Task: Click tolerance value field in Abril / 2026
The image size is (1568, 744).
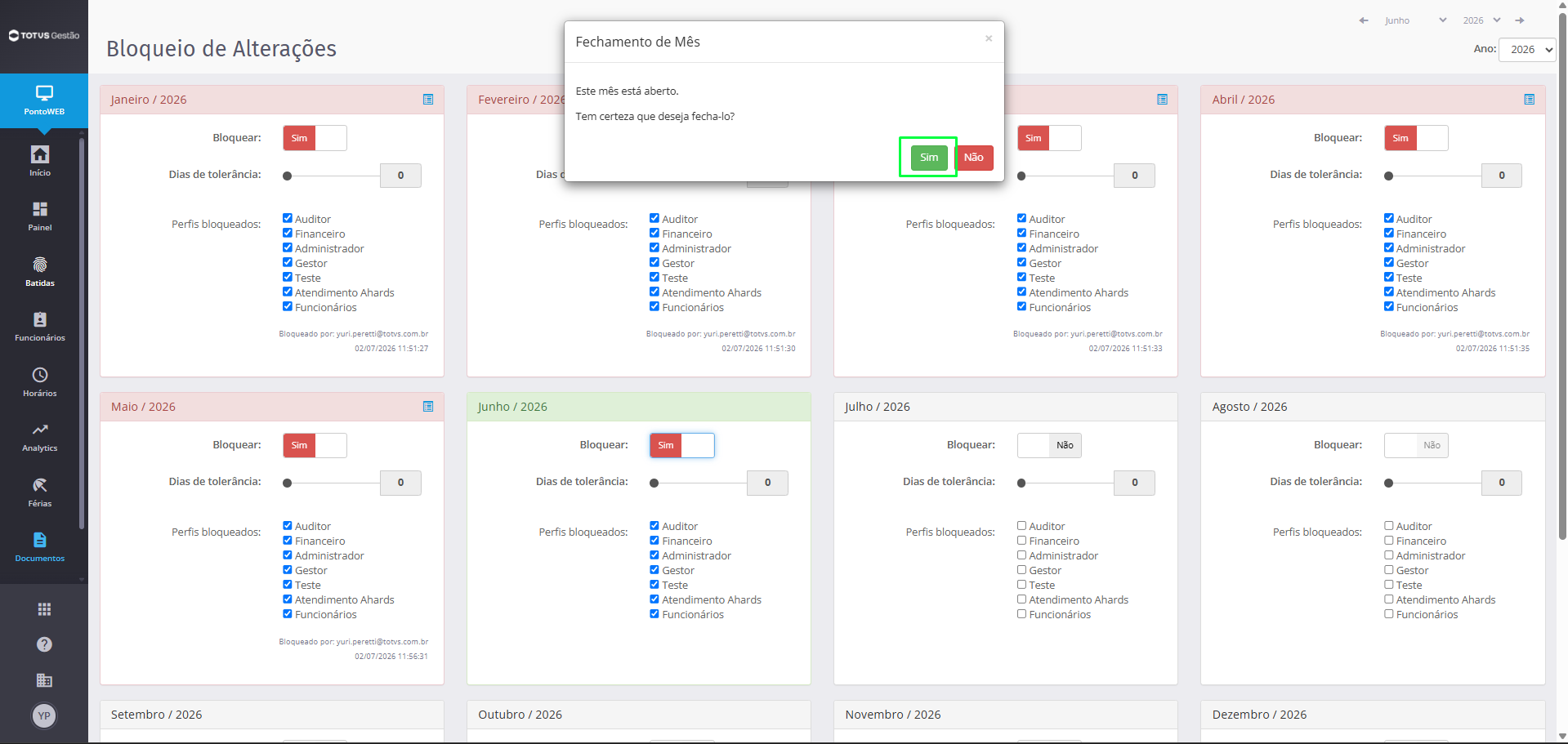Action: click(x=1502, y=176)
